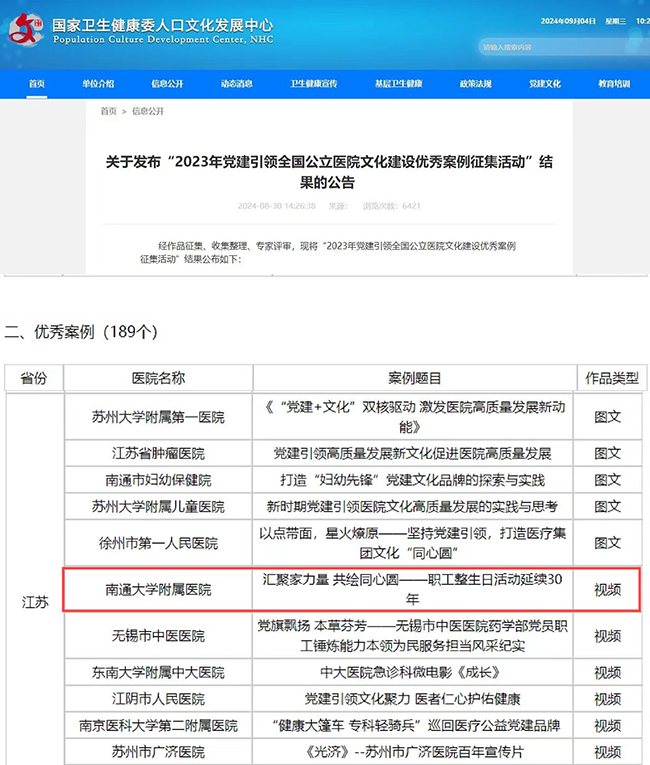
Task: Click the site title 国家卫生健康委人口文化发展中心
Action: [x=163, y=24]
